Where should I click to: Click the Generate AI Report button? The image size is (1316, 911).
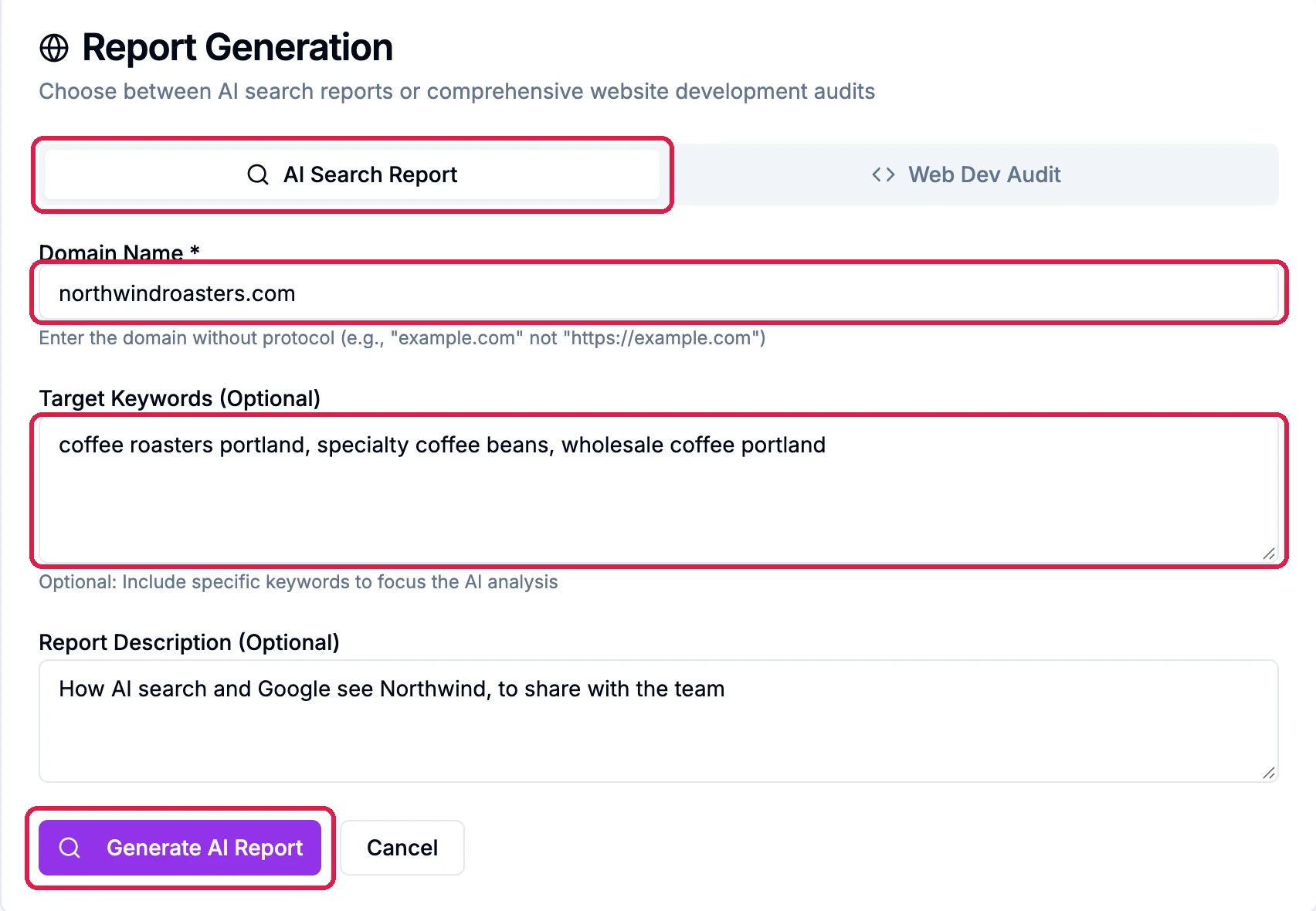180,848
